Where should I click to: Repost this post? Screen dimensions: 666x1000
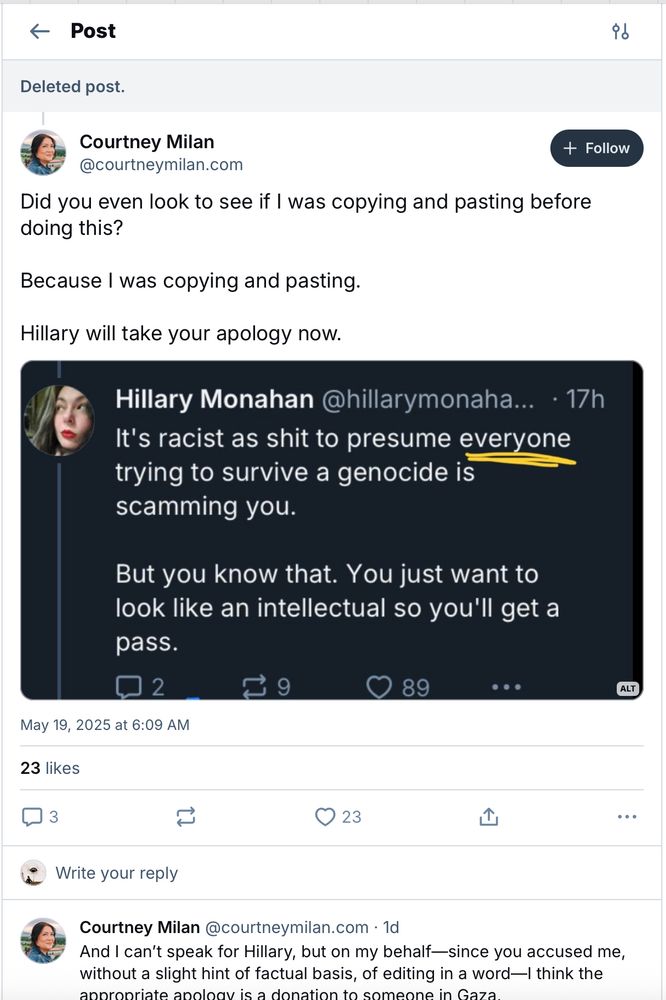[186, 817]
